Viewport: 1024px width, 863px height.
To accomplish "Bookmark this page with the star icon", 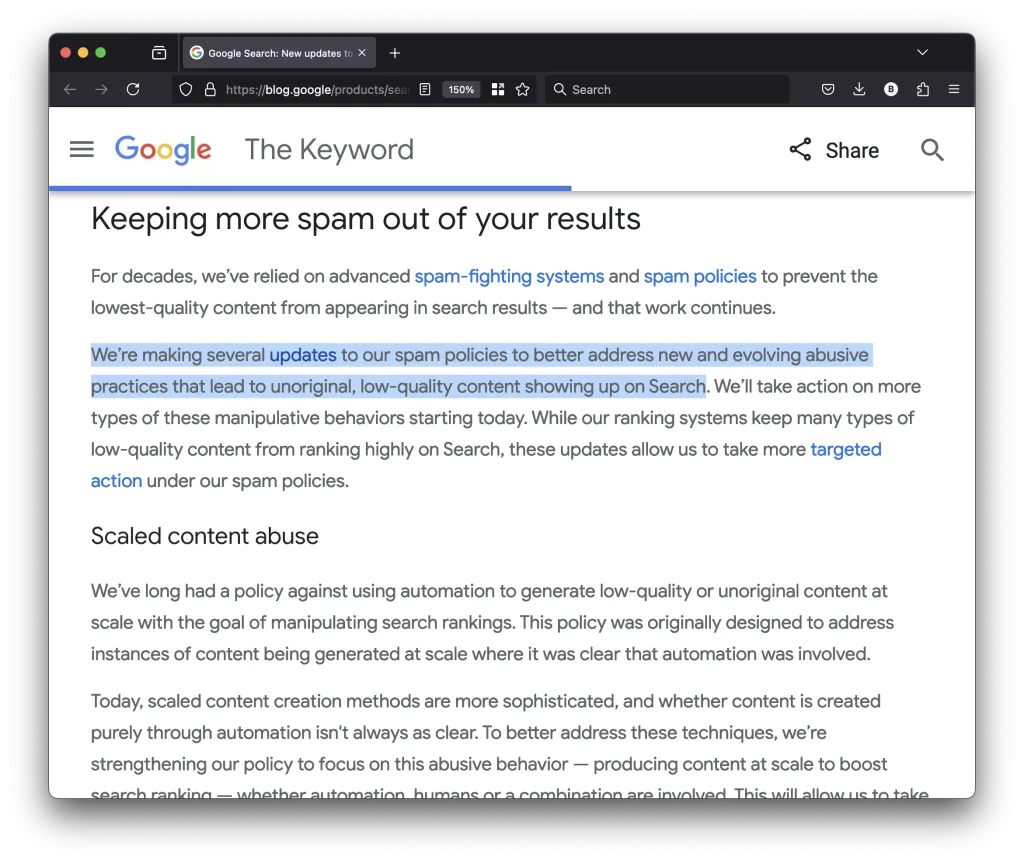I will pos(522,90).
